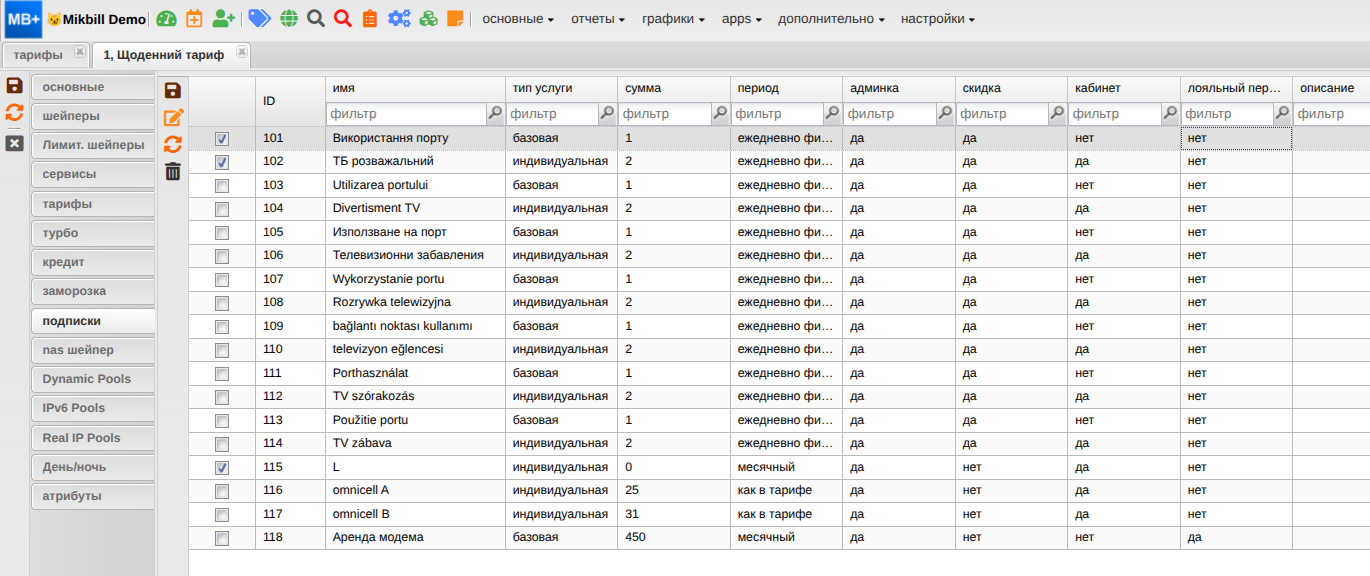The height and width of the screenshot is (576, 1370).
Task: Open the графики dropdown menu
Action: 673,19
